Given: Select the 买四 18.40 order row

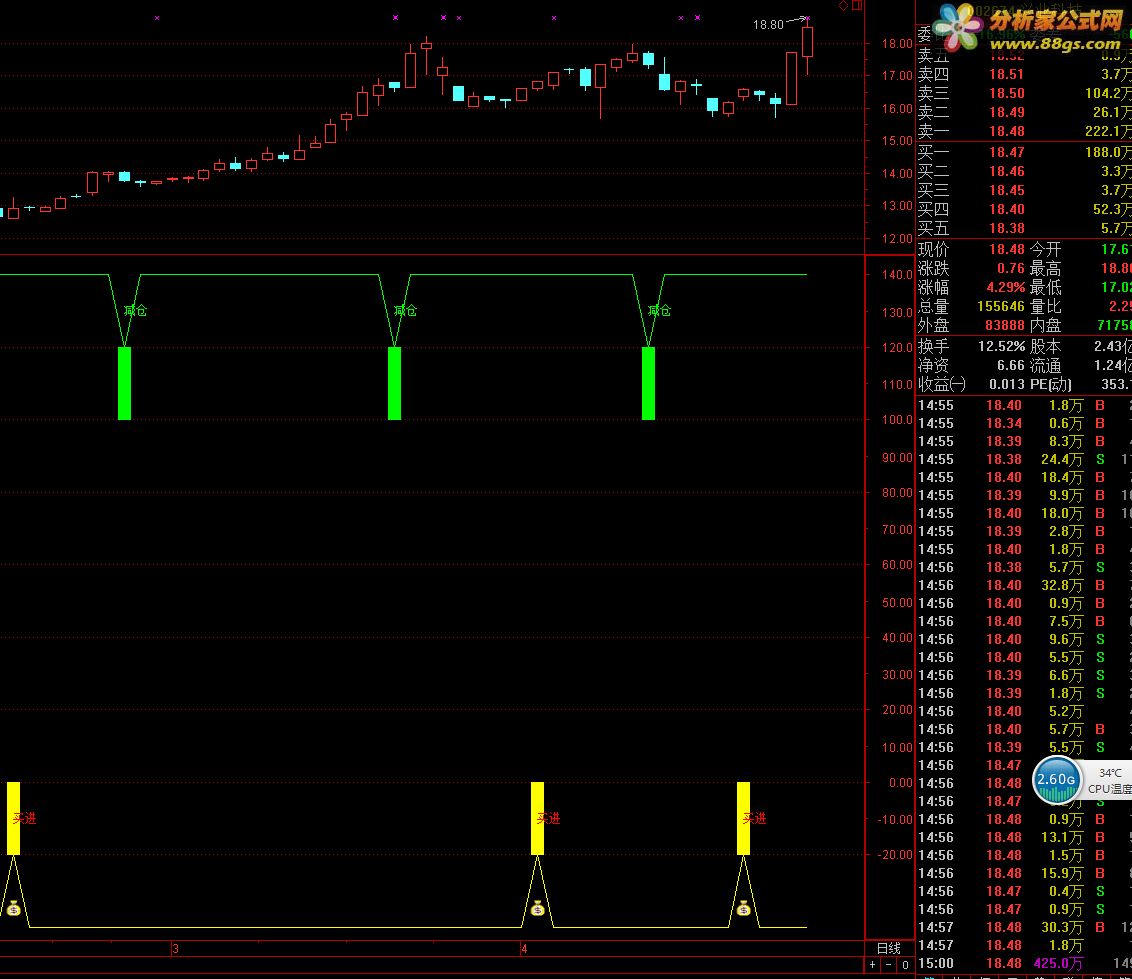Looking at the screenshot, I should tap(1024, 209).
